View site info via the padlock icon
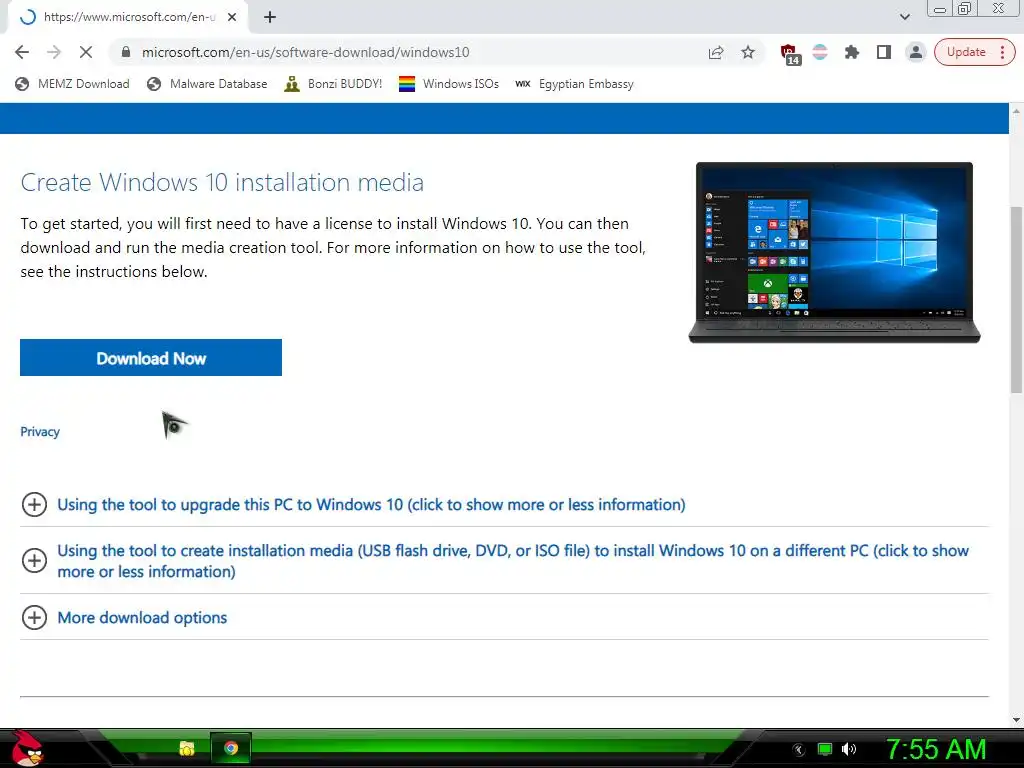1024x768 pixels. [x=126, y=52]
